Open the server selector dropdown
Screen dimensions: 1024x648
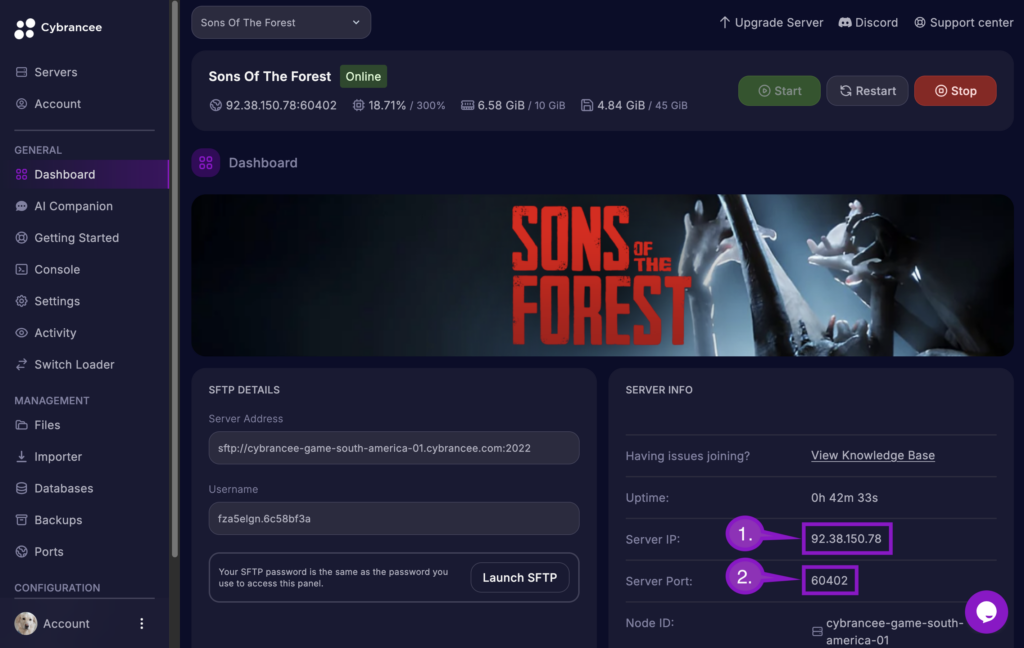pyautogui.click(x=280, y=22)
